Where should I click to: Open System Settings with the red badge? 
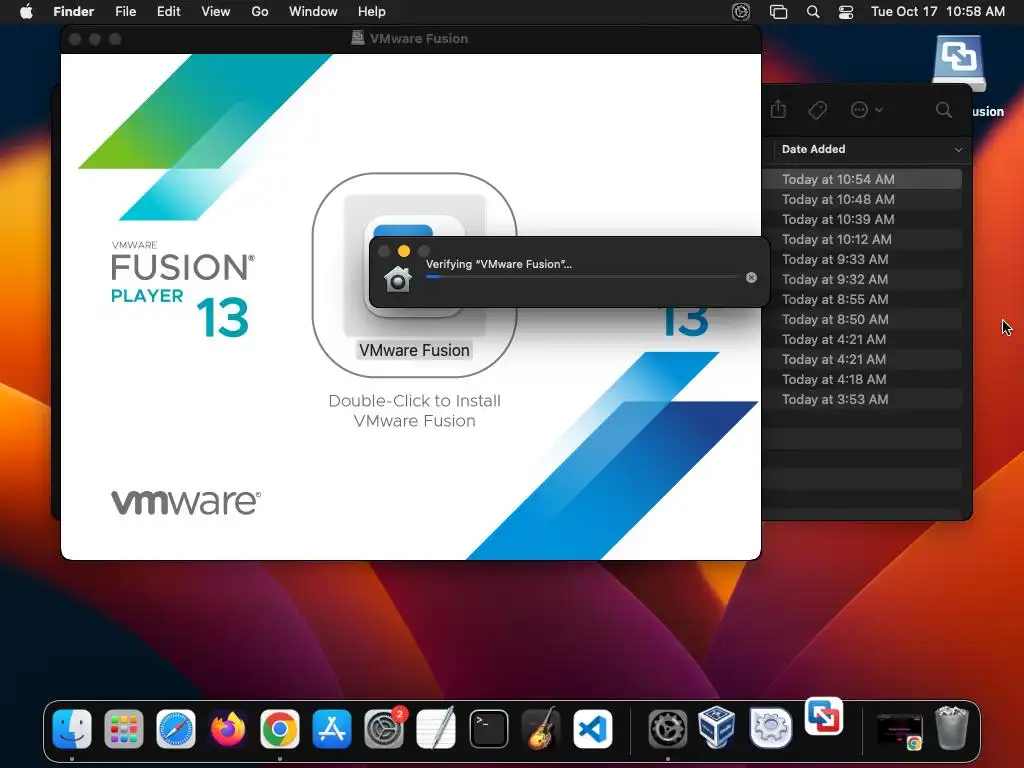click(x=384, y=728)
